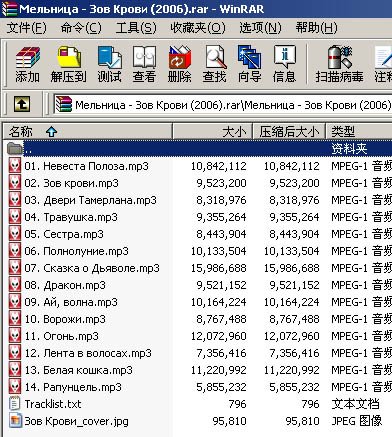The height and width of the screenshot is (437, 392).
Task: Open the Favorites (收藏夹) menu
Action: (x=198, y=28)
